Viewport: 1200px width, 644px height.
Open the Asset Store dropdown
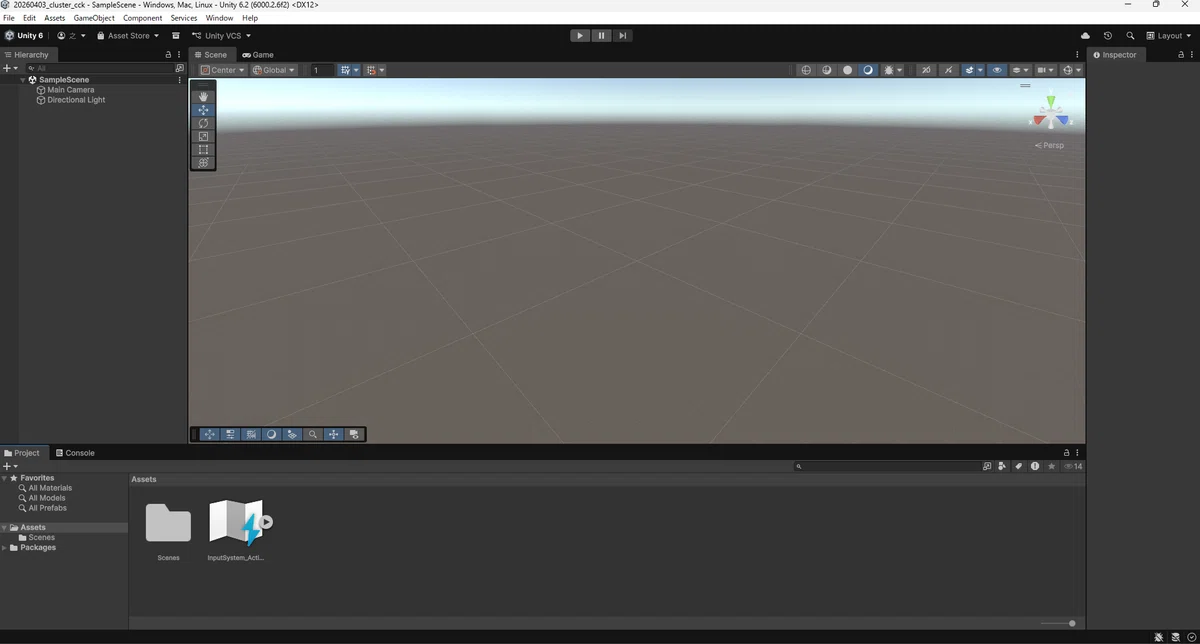click(127, 36)
